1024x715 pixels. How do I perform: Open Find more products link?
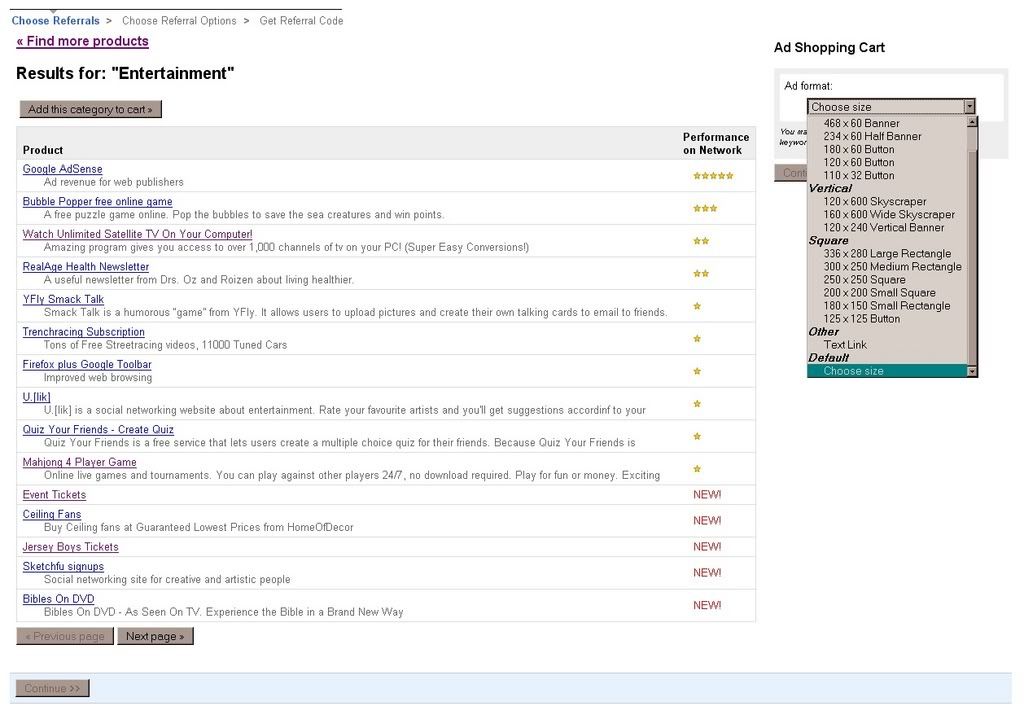tap(82, 41)
